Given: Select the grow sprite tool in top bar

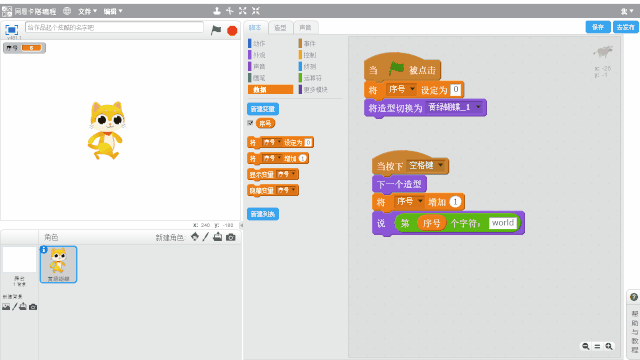Looking at the screenshot, I should click(242, 11).
